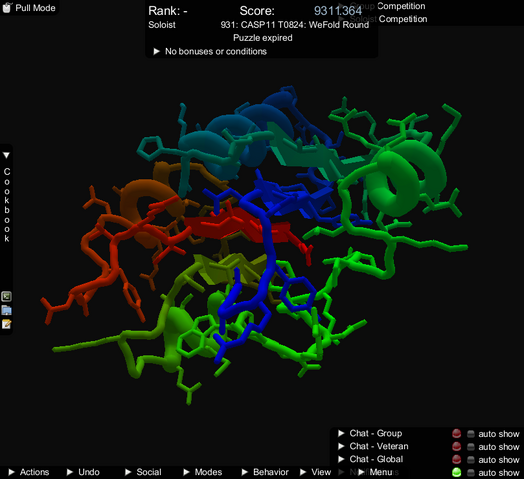Screen dimensions: 524x479
Task: Open the Cookbook blue folder icon
Action: click(x=7, y=310)
